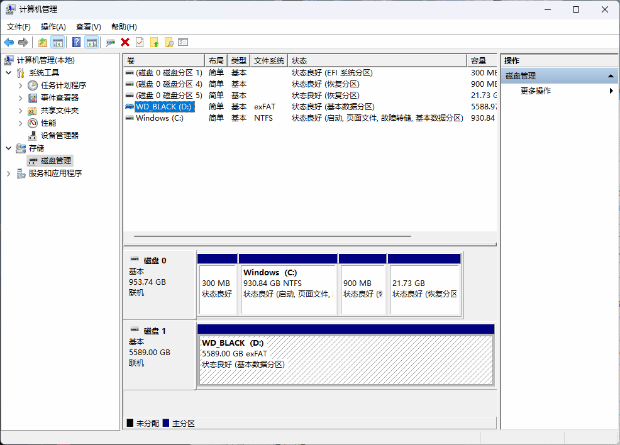The height and width of the screenshot is (445, 620).
Task: Collapse 磁盘管理 section in actions pane
Action: 611,76
